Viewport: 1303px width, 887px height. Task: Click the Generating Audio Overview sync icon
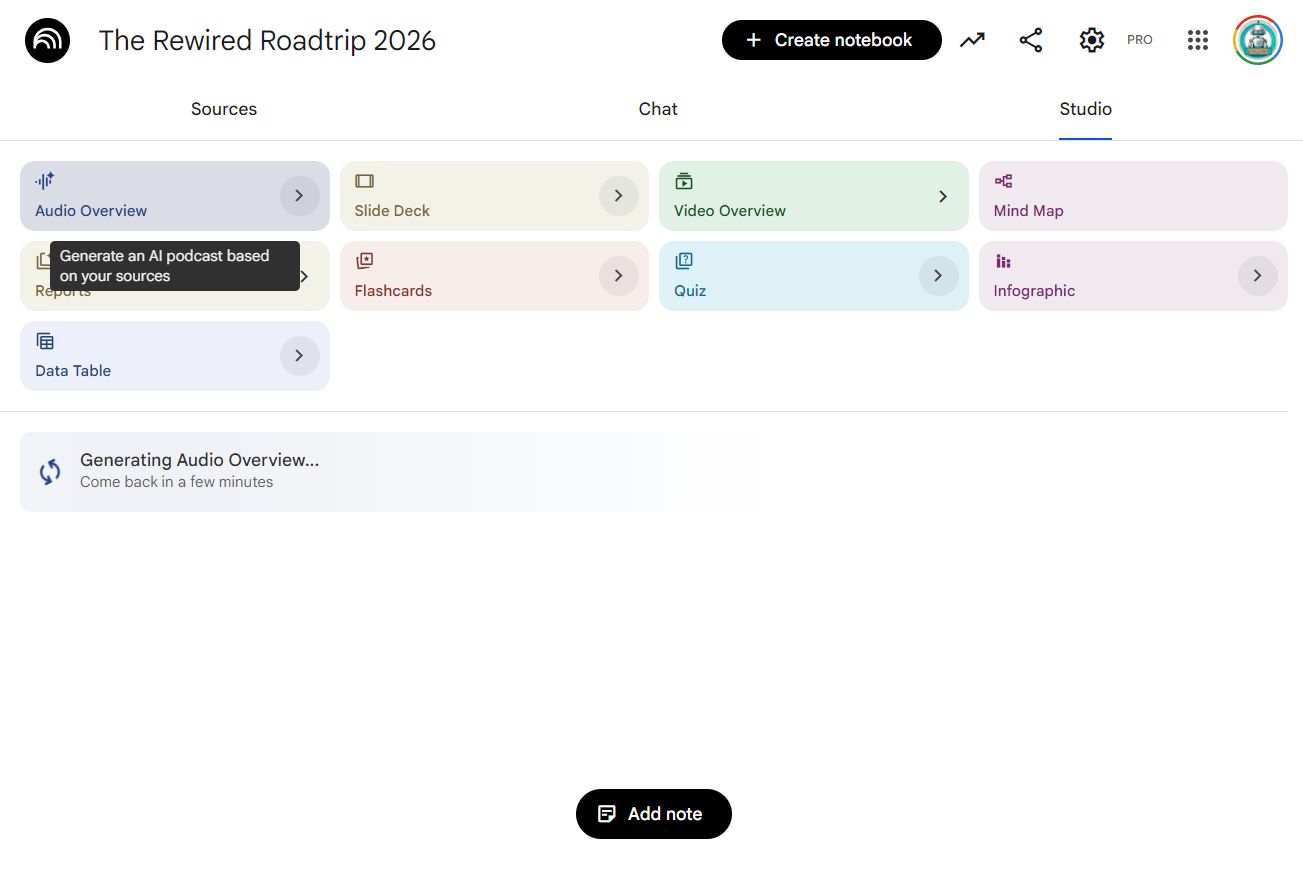[50, 472]
